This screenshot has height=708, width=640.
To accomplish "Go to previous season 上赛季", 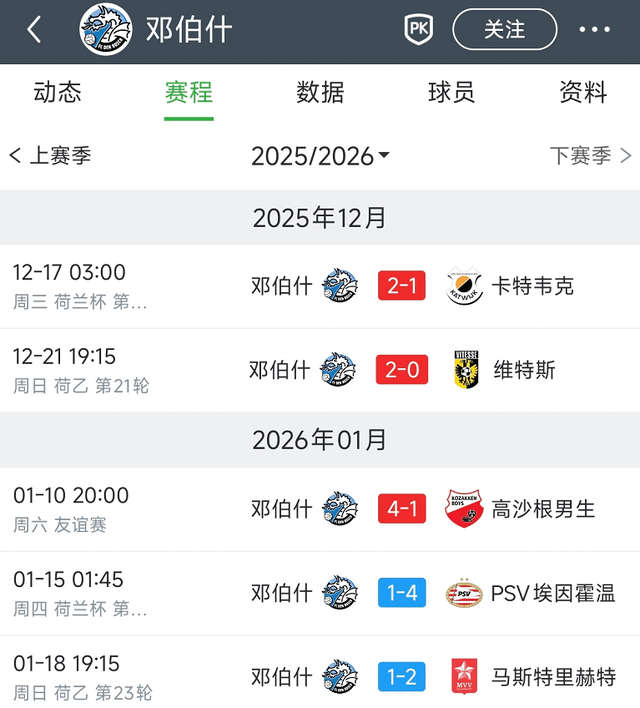I will (50, 156).
